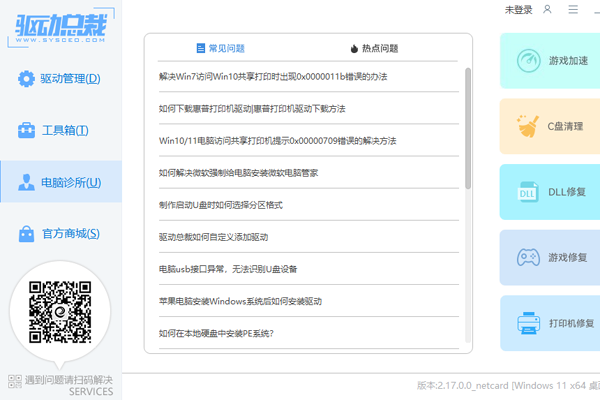Click the C盘清理 broom icon
Image resolution: width=600 pixels, height=400 pixels.
[528, 127]
